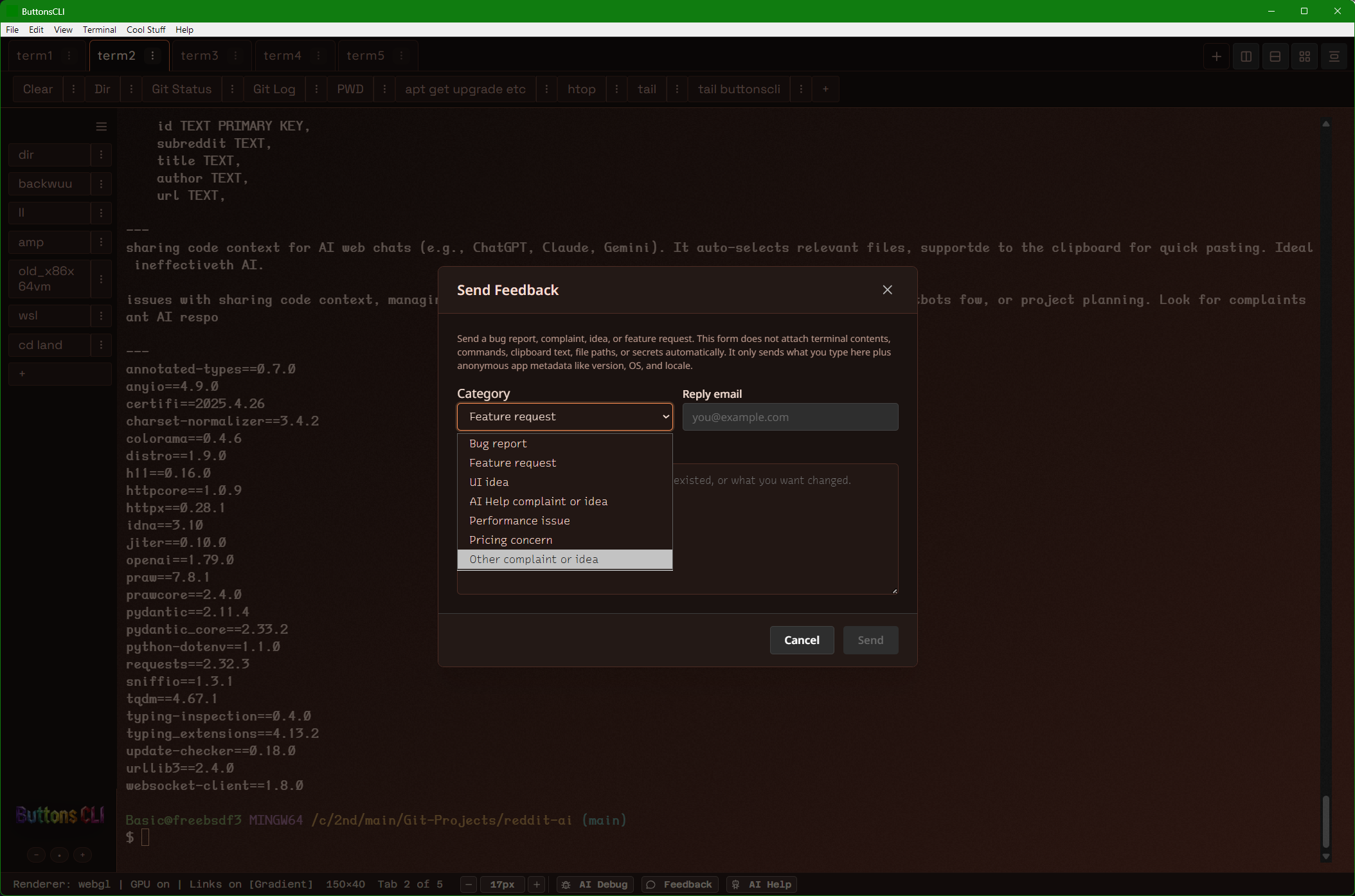1355x896 pixels.
Task: Open the Category dropdown
Action: (x=564, y=417)
